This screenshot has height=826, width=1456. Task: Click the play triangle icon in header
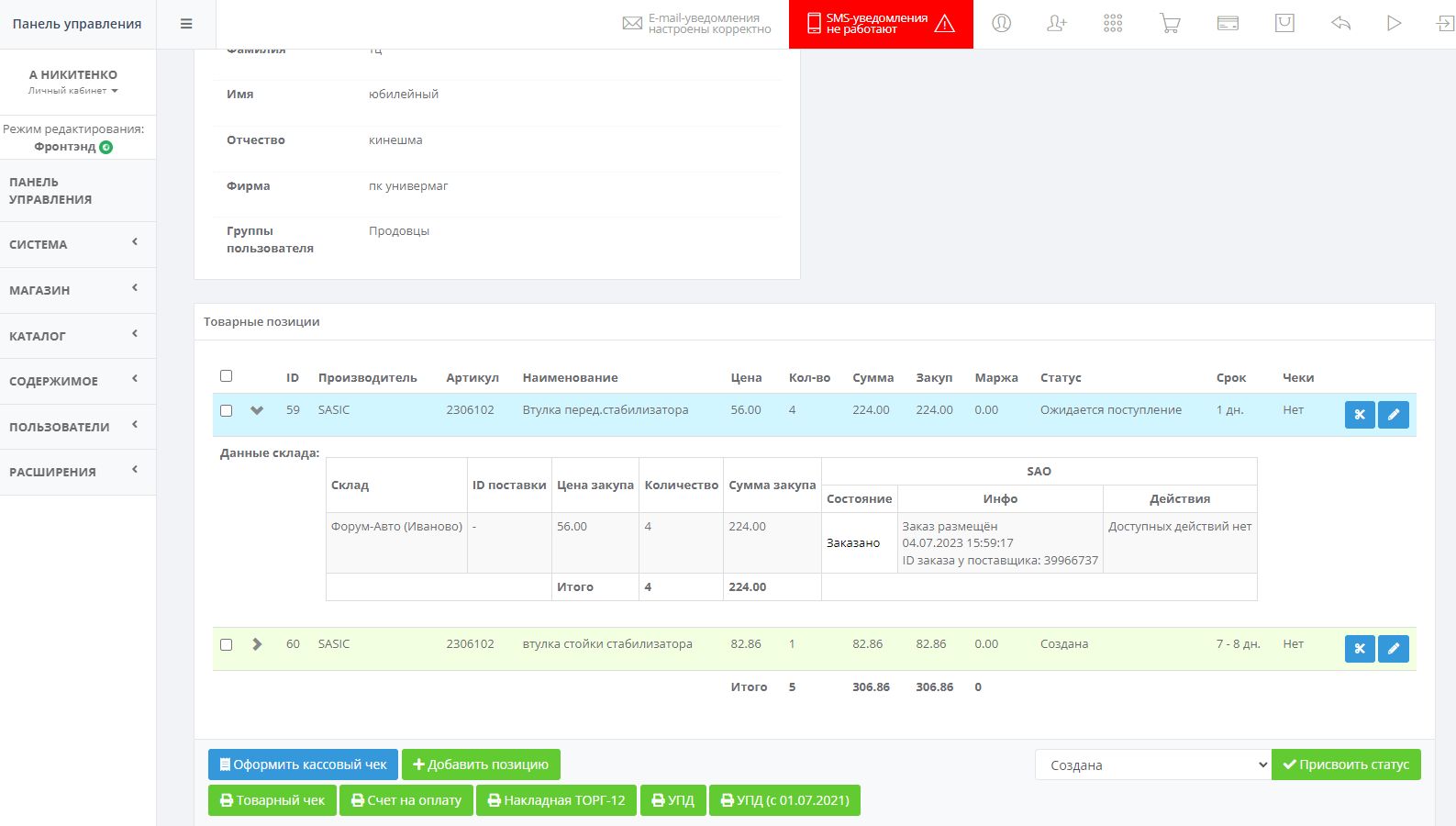(x=1394, y=24)
